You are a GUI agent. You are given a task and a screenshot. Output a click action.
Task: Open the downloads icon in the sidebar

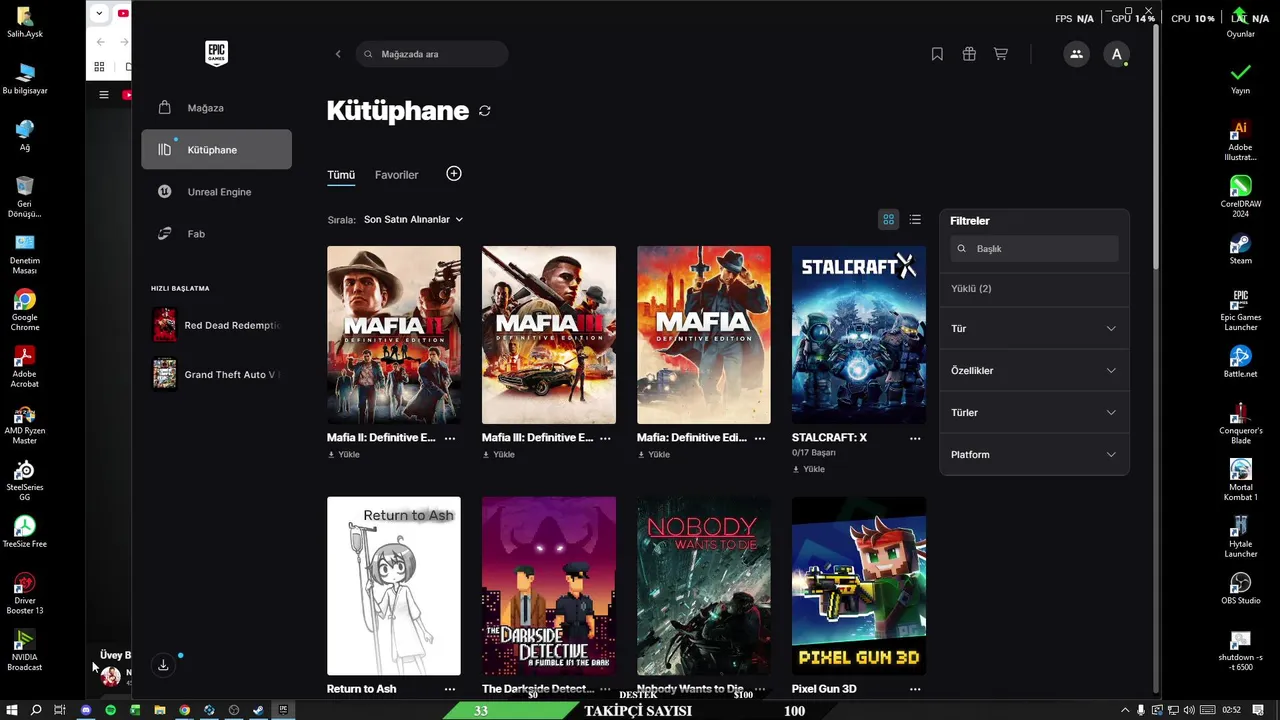(x=163, y=665)
